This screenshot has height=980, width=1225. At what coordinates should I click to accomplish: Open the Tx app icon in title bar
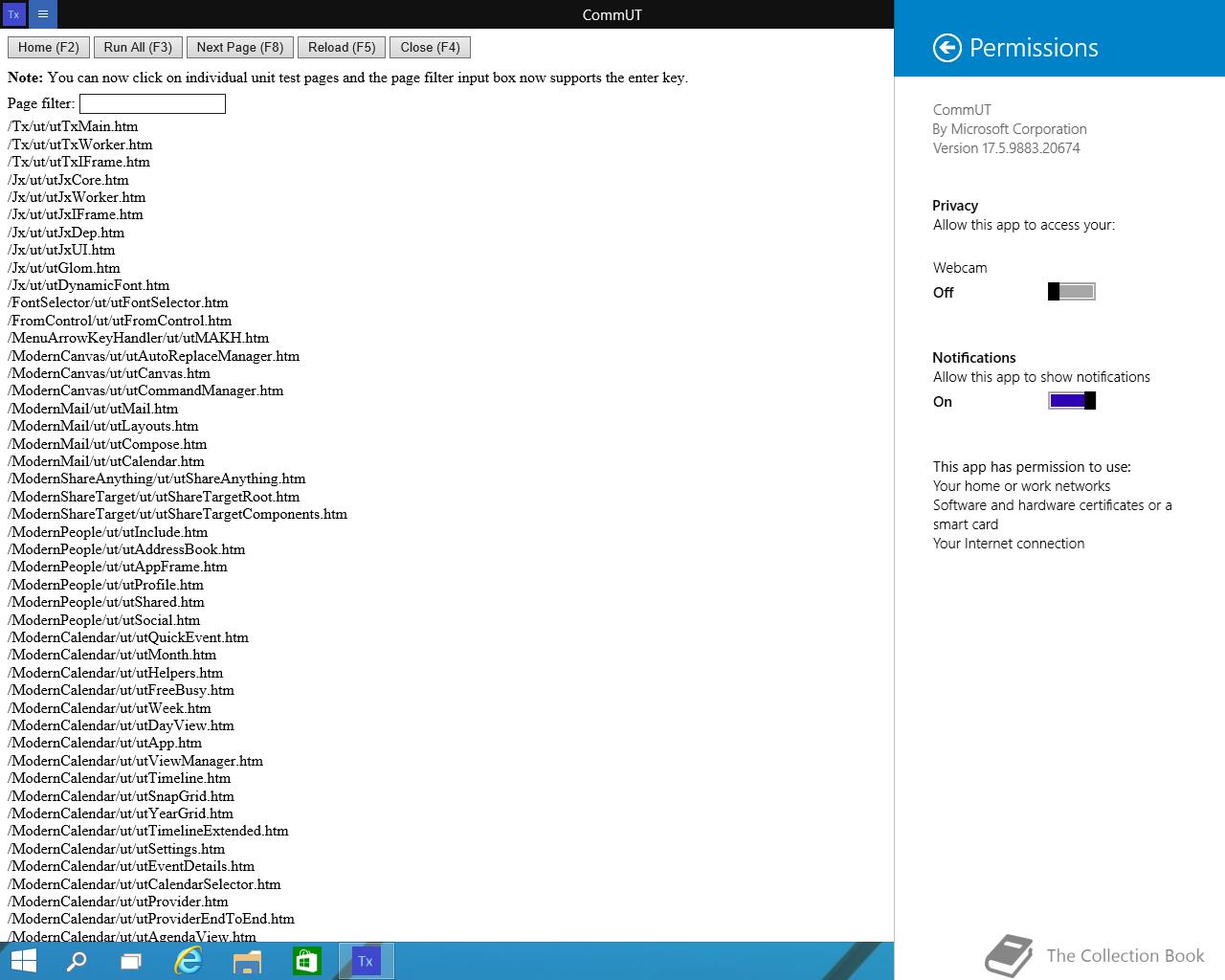tap(13, 14)
